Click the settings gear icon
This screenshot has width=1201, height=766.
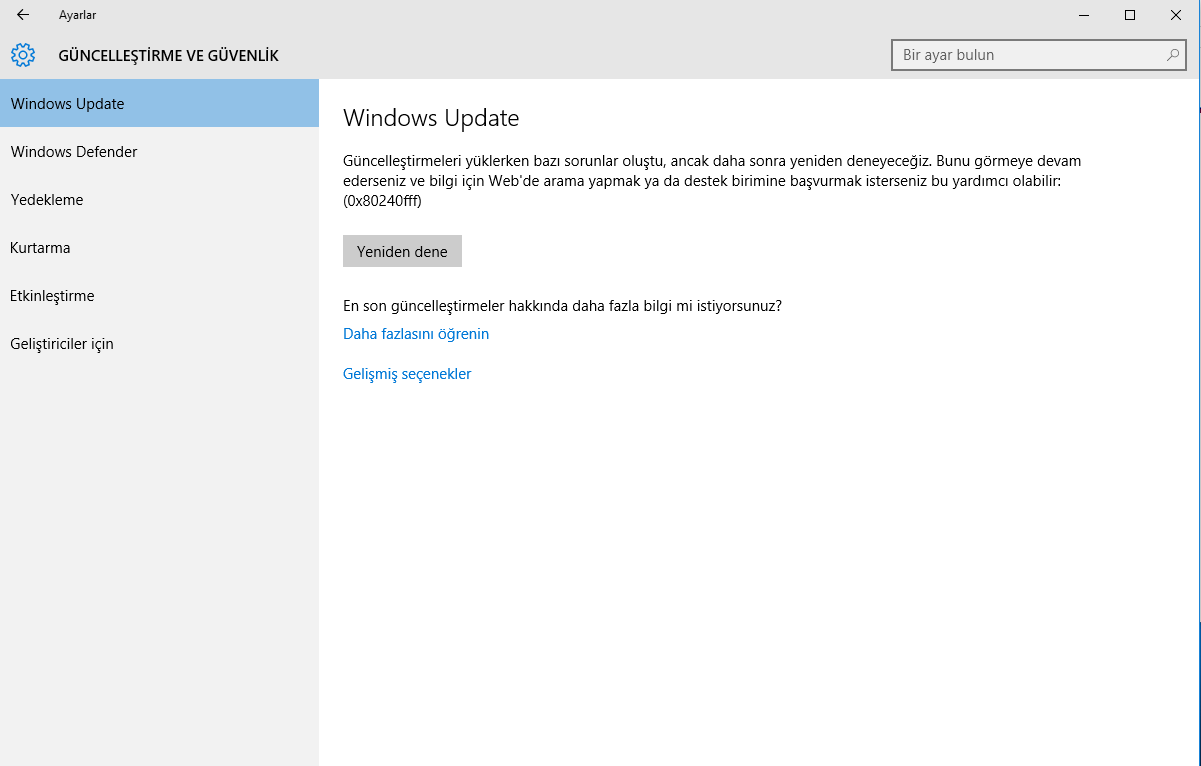[23, 55]
